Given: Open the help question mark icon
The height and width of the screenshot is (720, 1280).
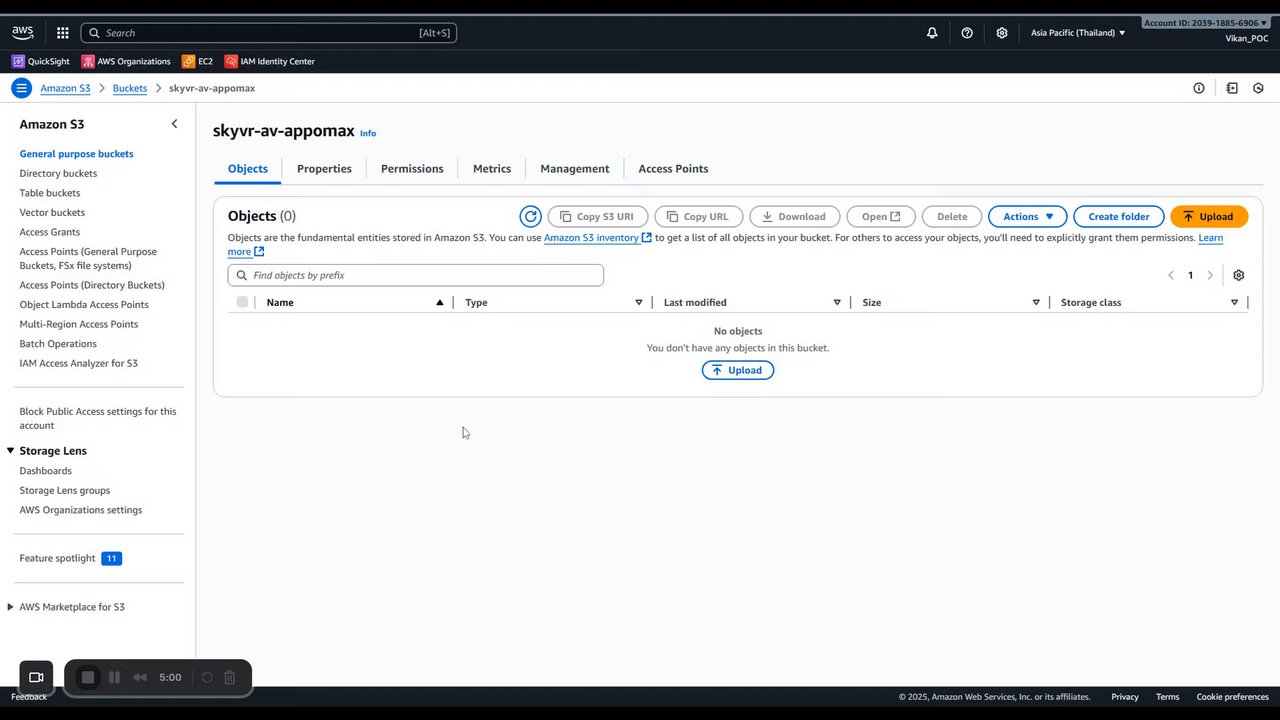Looking at the screenshot, I should click(967, 33).
